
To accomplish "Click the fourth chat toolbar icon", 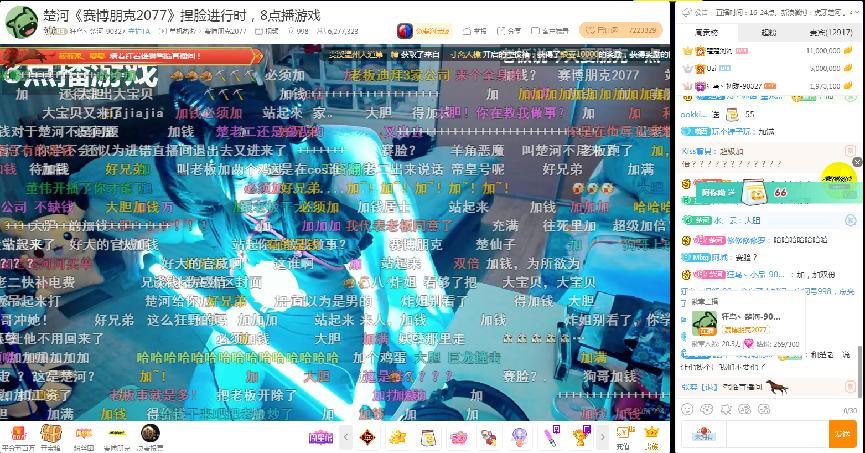I will (x=745, y=409).
